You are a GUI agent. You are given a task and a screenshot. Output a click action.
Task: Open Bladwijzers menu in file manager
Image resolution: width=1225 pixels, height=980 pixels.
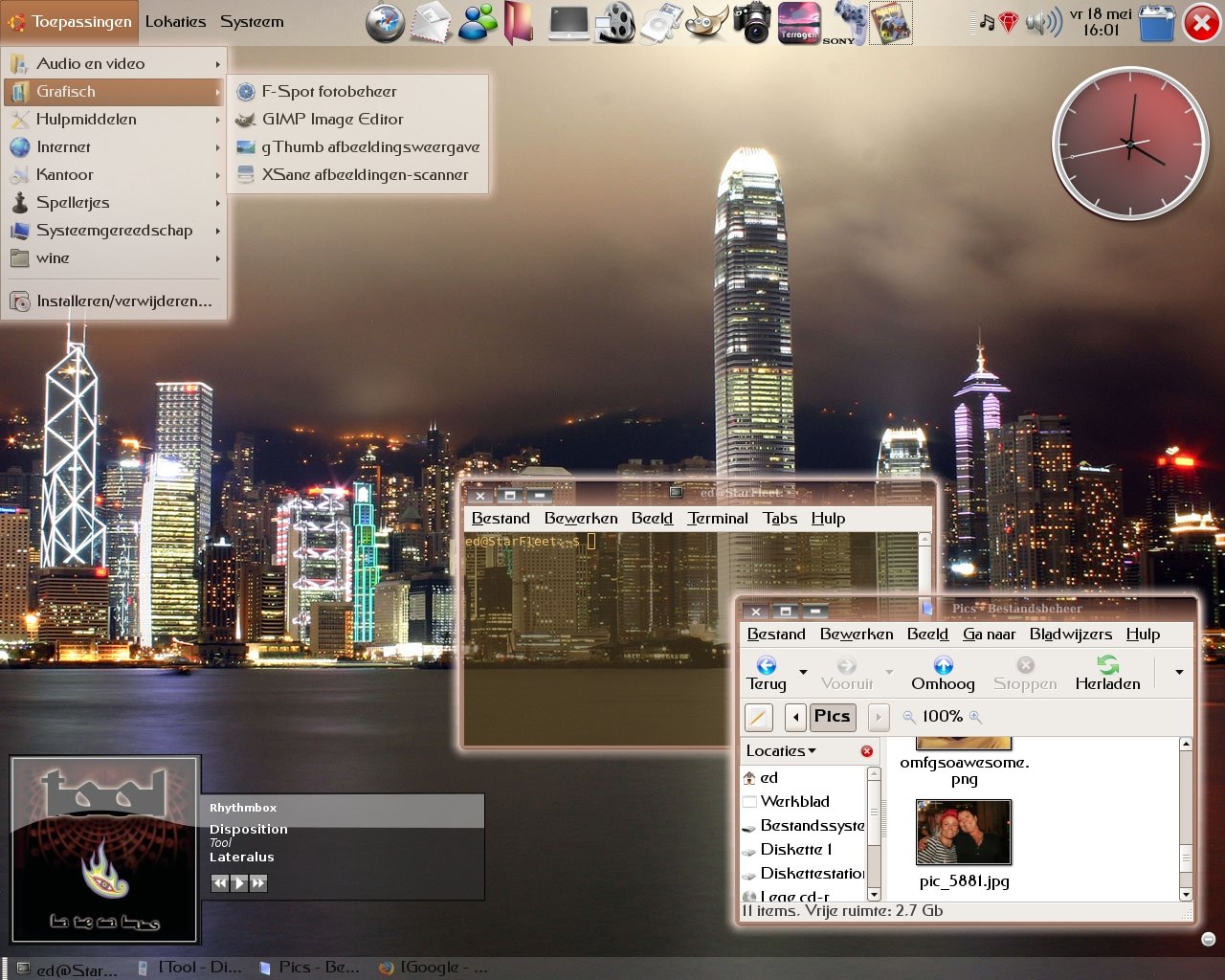[x=1071, y=634]
